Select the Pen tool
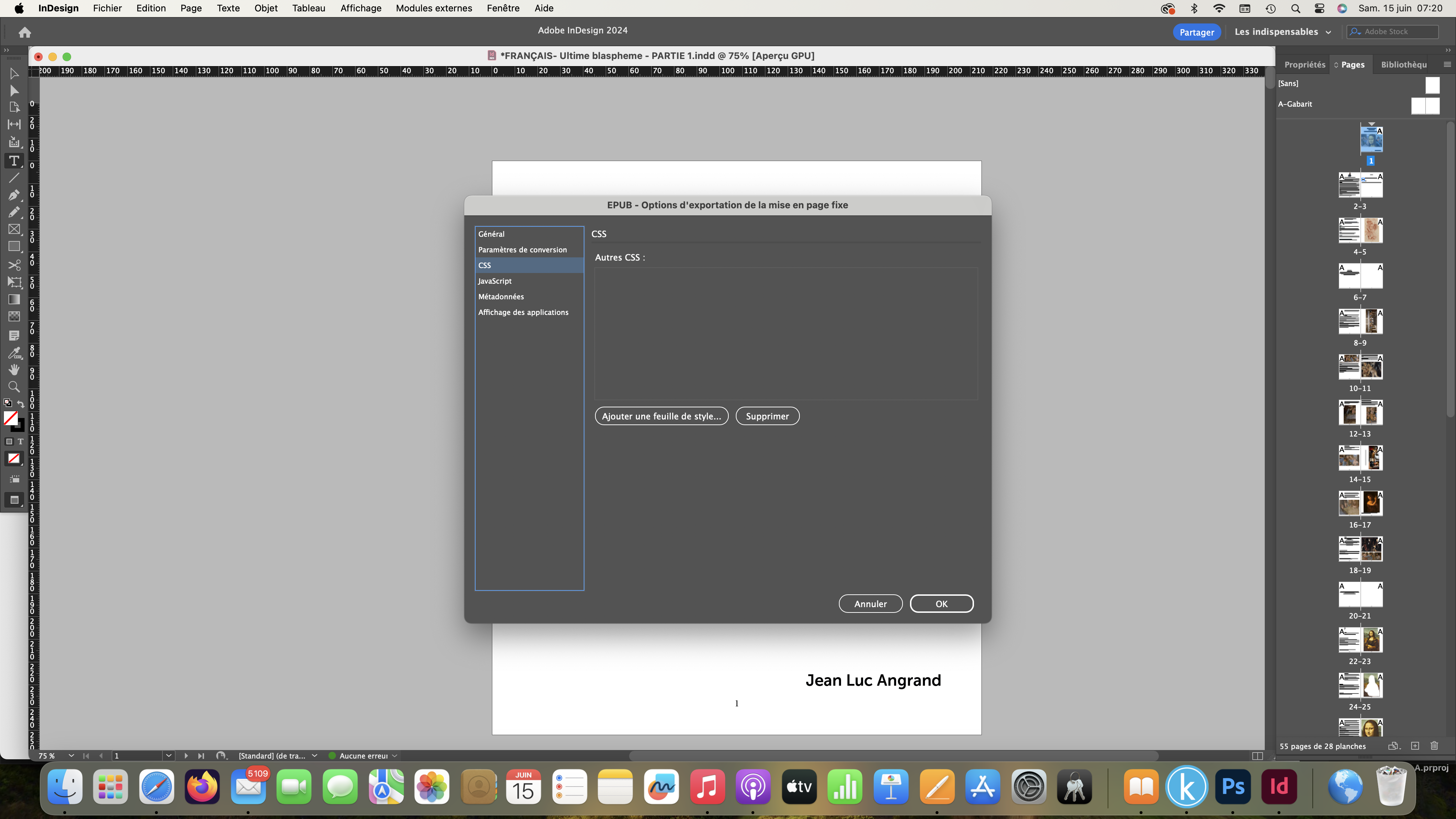 click(14, 196)
